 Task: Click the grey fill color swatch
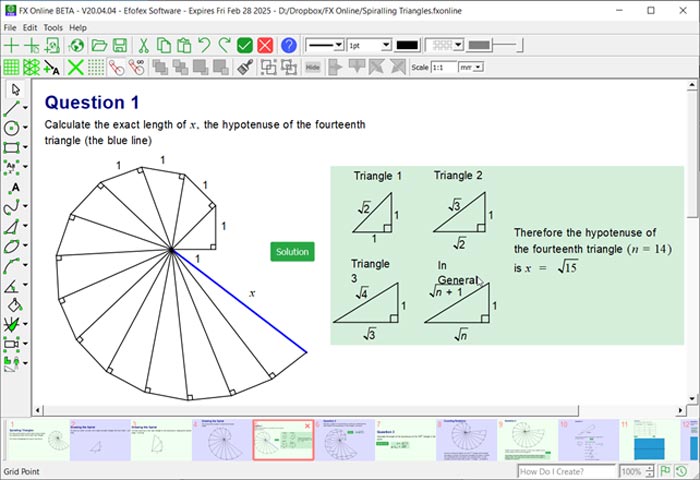point(479,45)
